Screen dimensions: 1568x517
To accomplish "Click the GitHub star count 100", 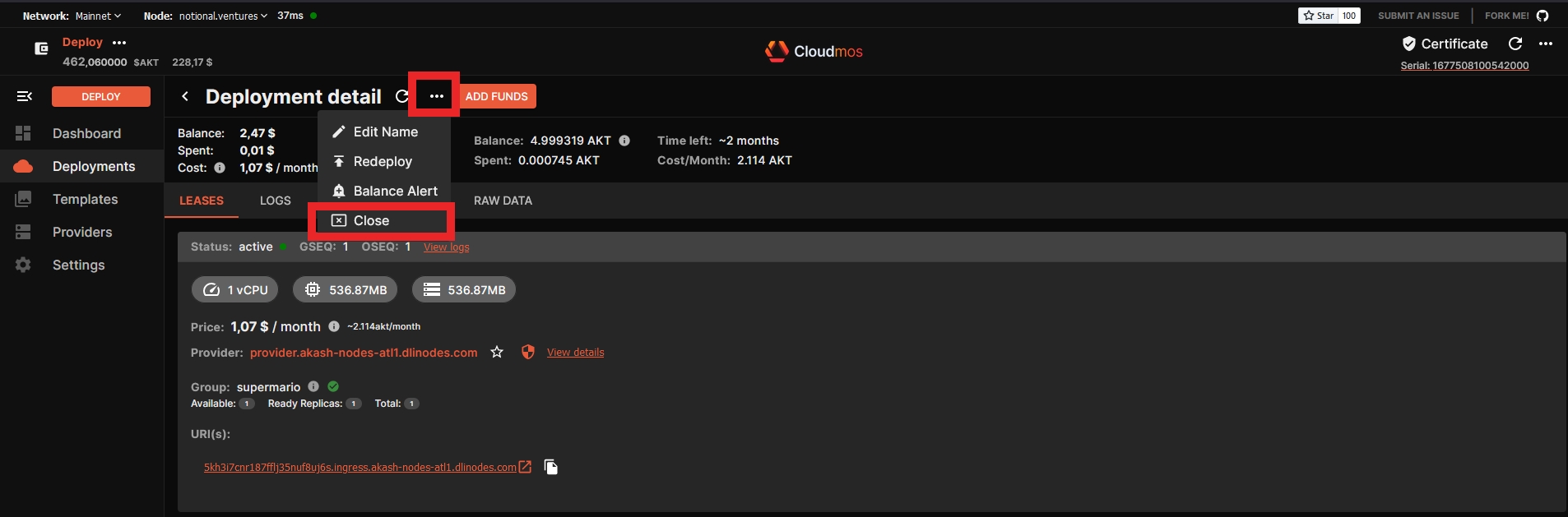I will 1349,16.
